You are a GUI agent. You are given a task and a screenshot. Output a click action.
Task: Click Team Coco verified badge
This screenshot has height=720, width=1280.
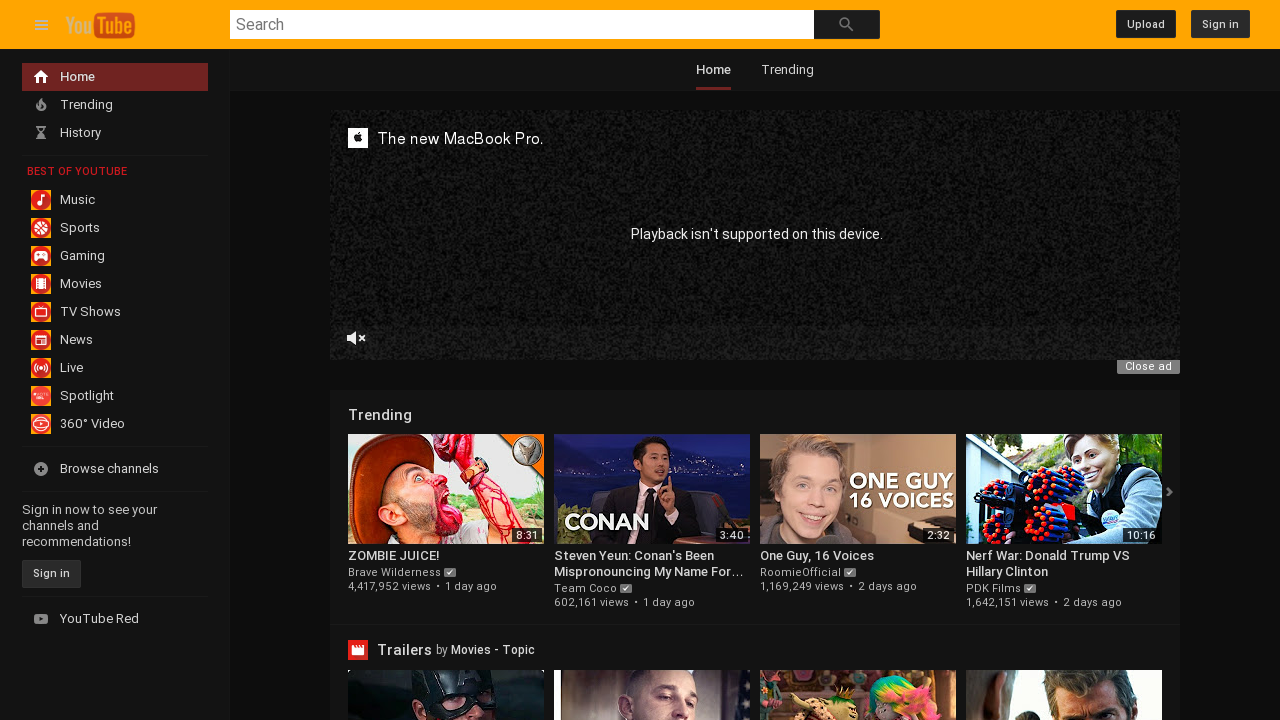[626, 589]
